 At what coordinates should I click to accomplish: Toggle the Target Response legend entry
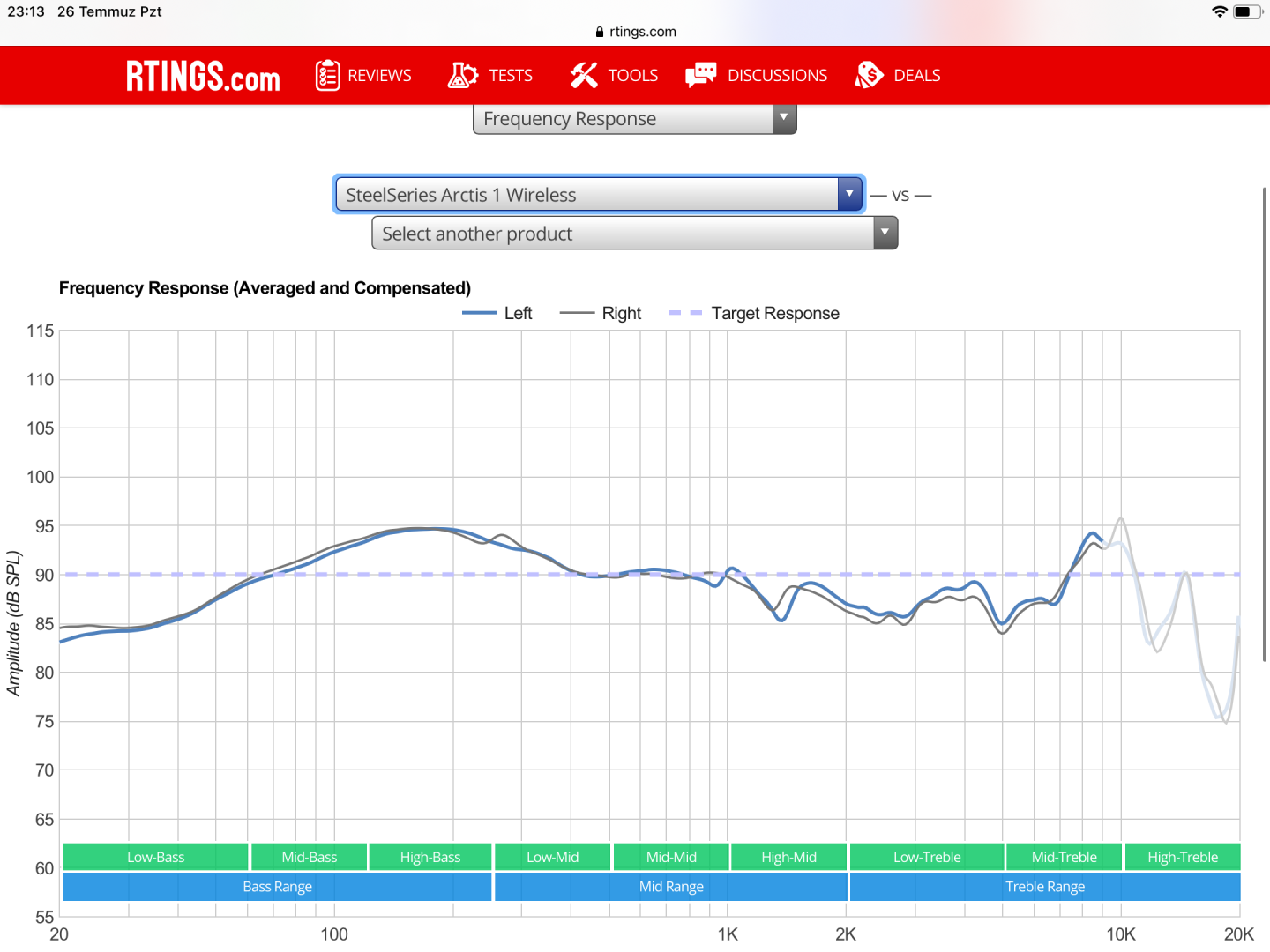pyautogui.click(x=754, y=313)
